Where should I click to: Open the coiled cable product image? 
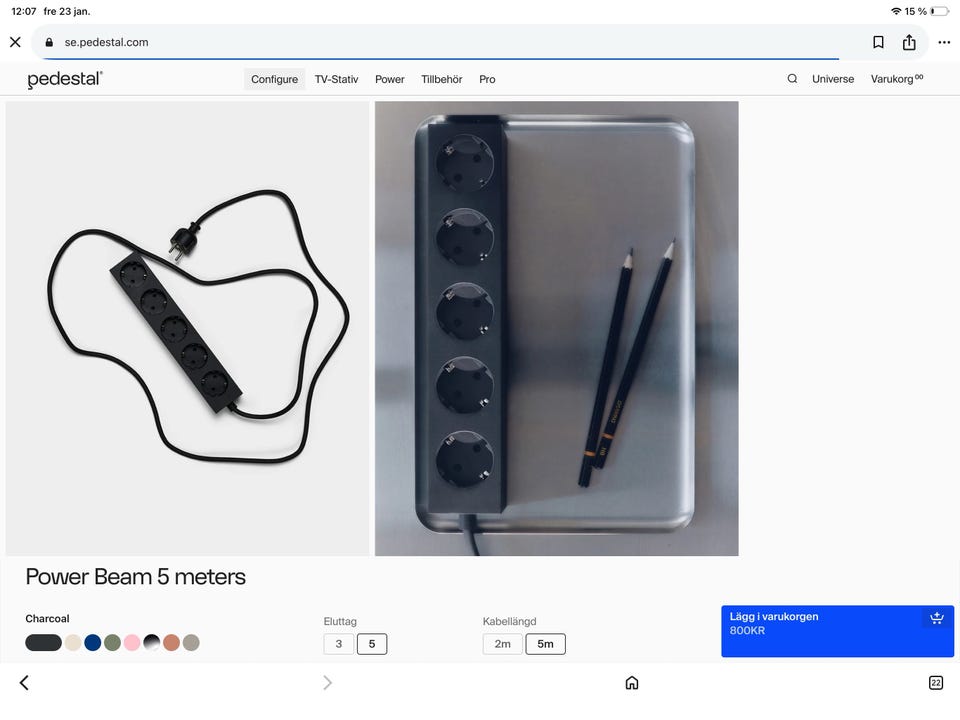tap(187, 328)
